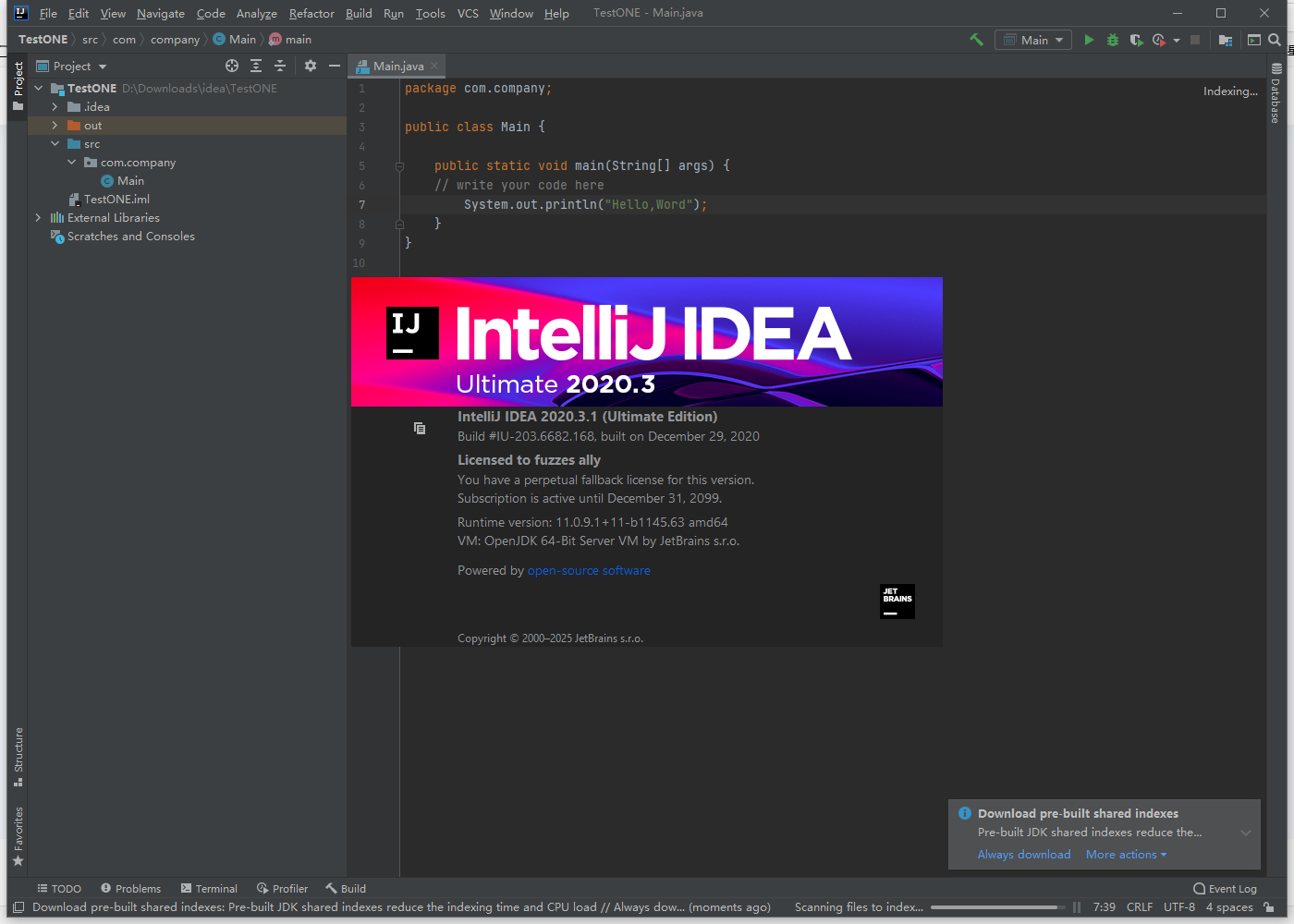Open the Help menu
1294x924 pixels.
tap(556, 13)
